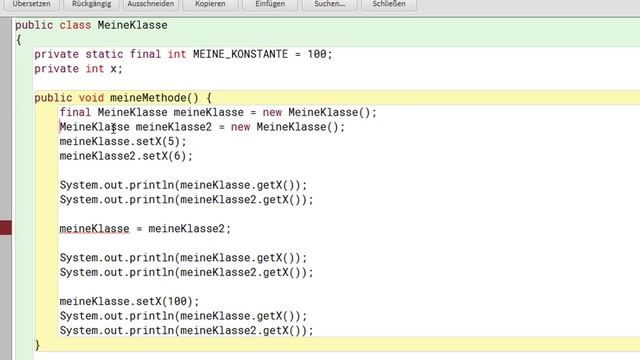Click the Einfügen paste button
640x360 pixels.
click(270, 4)
